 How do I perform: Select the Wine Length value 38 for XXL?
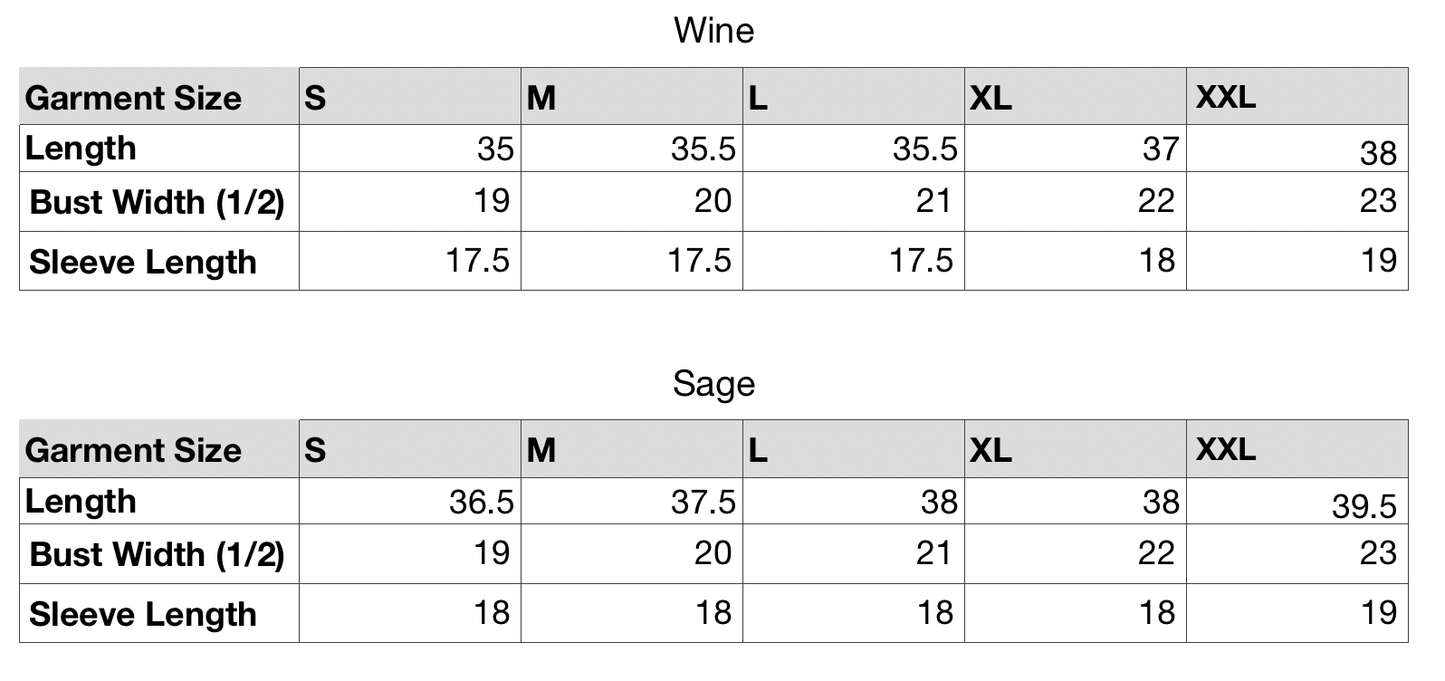(1378, 154)
